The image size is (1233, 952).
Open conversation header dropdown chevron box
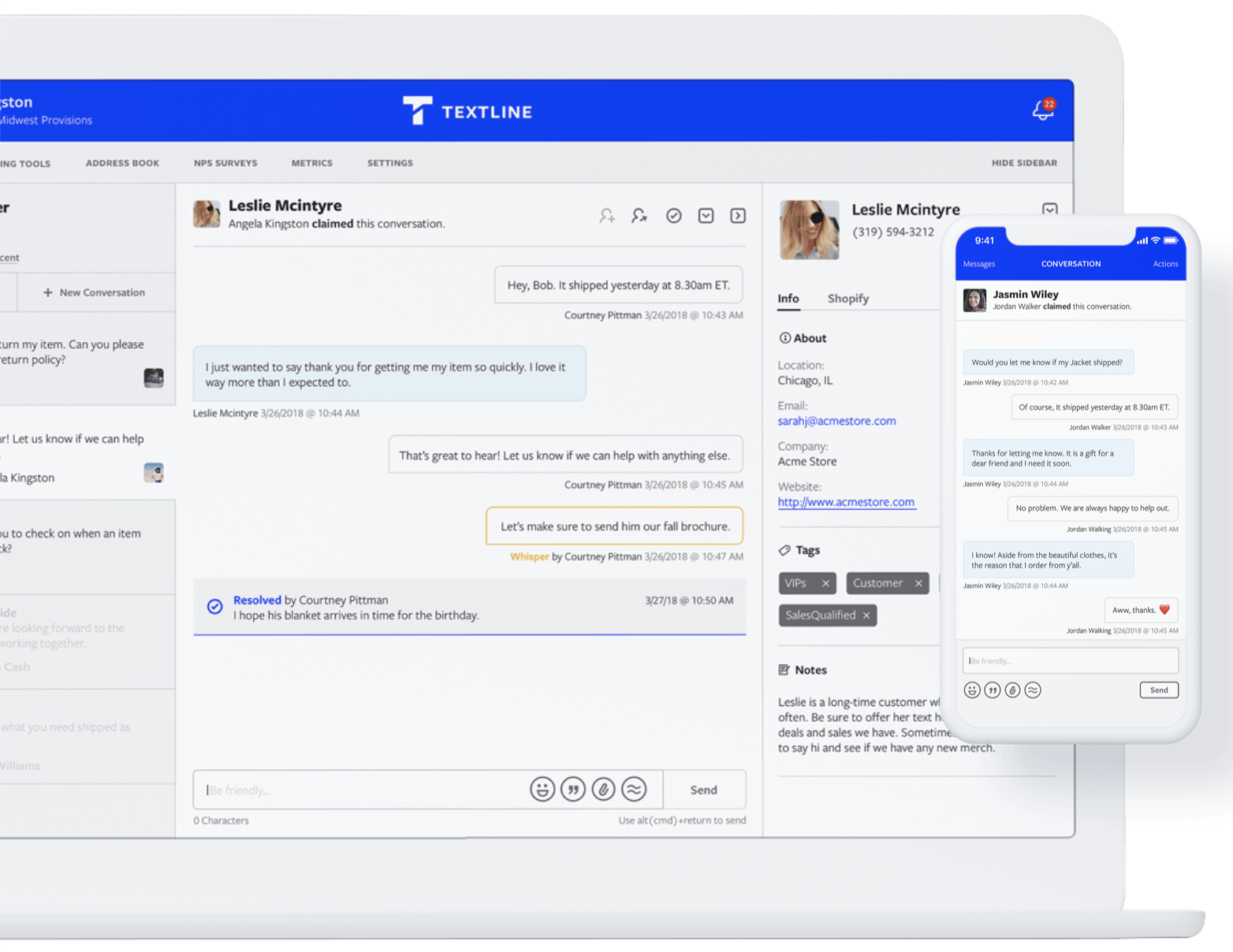point(706,215)
